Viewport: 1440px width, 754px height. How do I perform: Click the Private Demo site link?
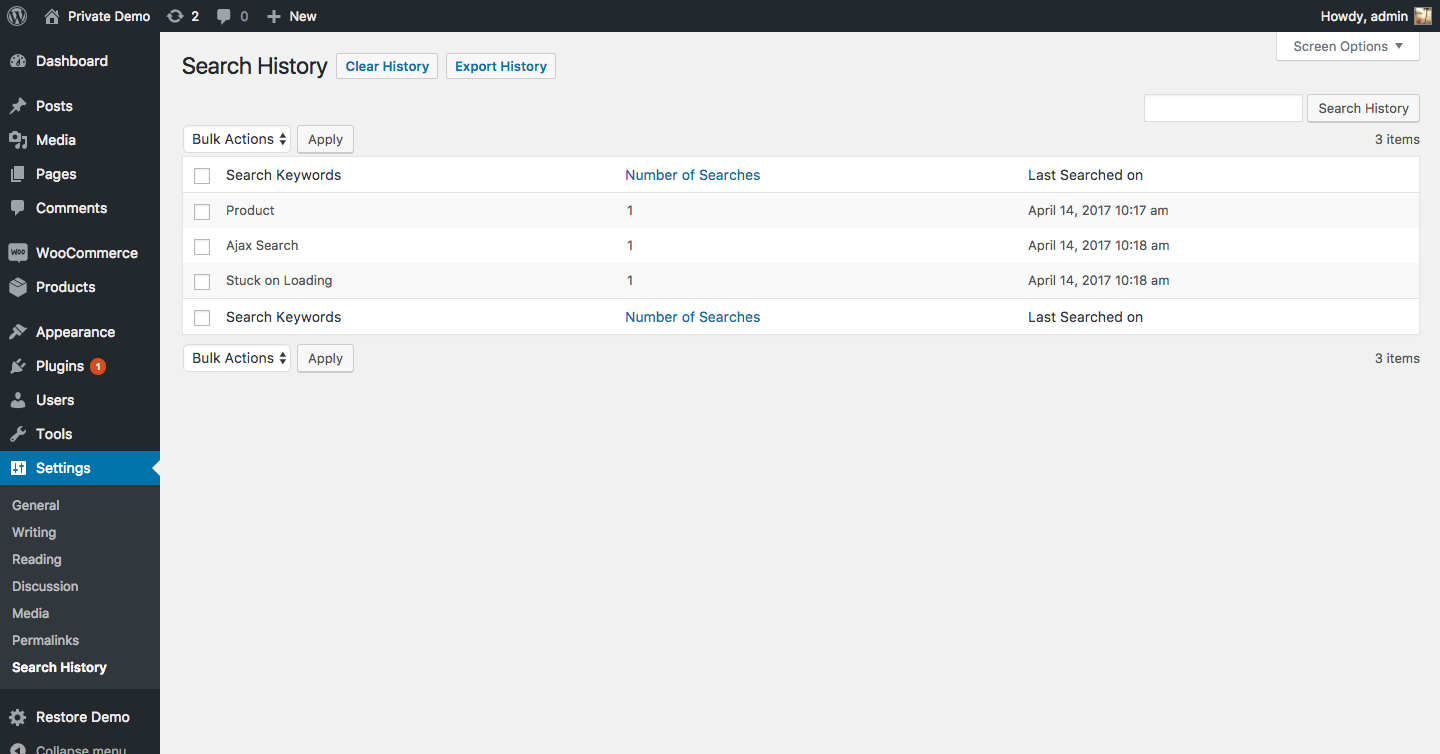(109, 16)
